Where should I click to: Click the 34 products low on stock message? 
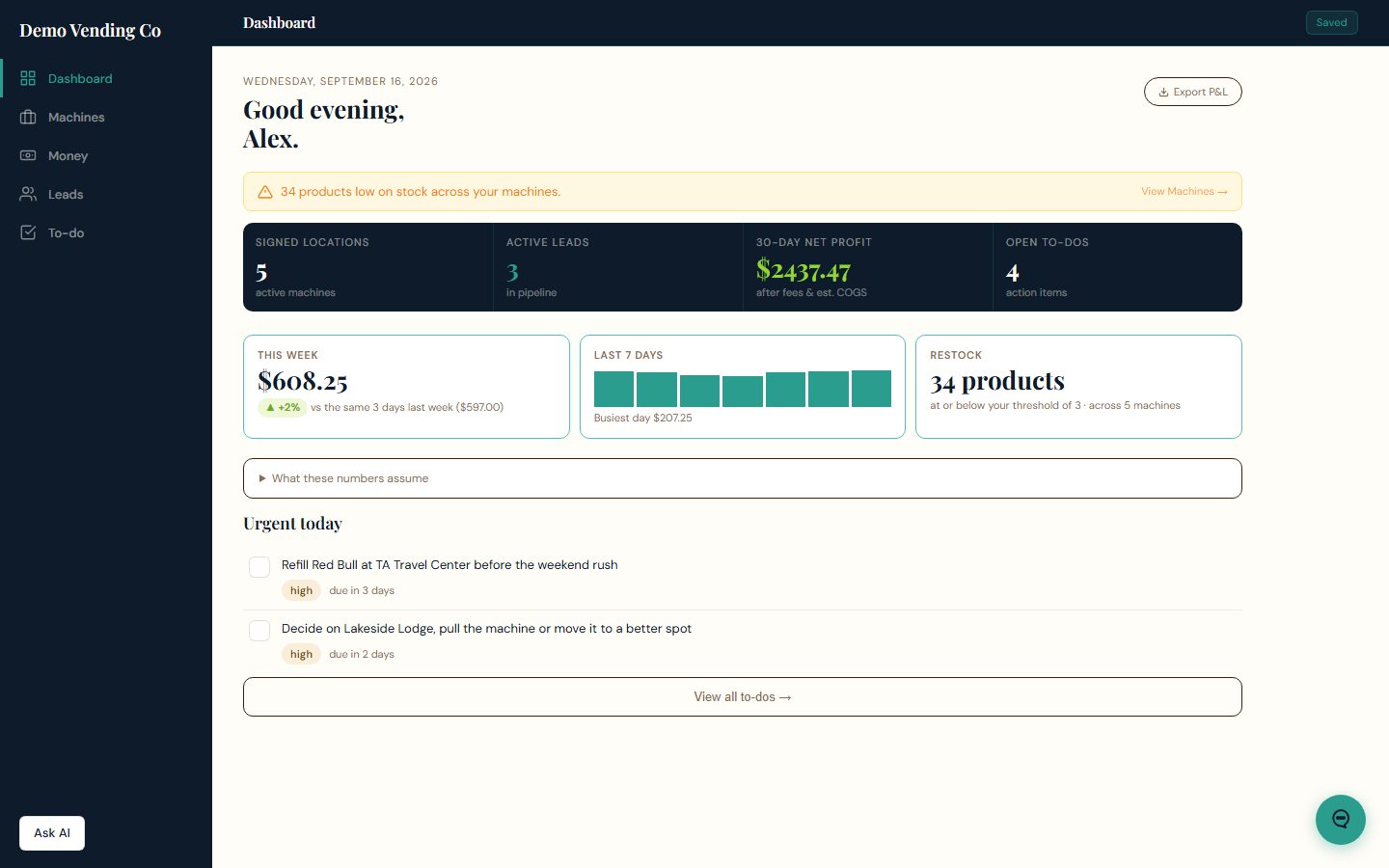(421, 192)
